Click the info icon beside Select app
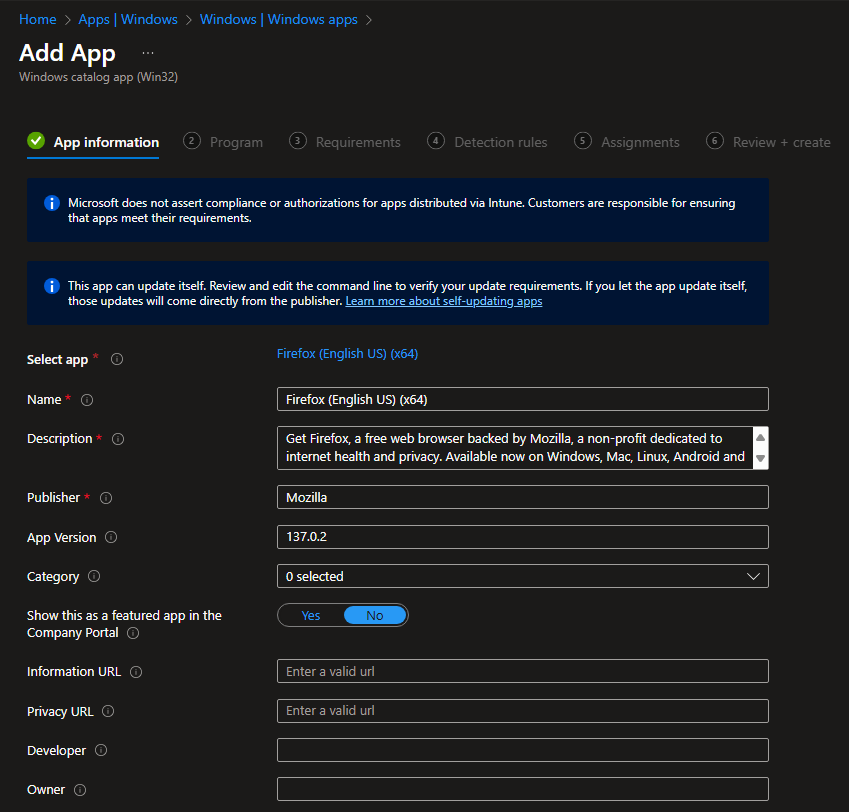This screenshot has height=812, width=849. click(x=117, y=359)
